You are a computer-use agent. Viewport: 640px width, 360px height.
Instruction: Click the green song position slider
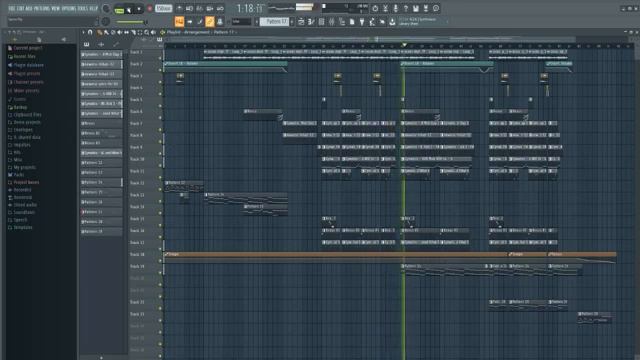click(131, 22)
